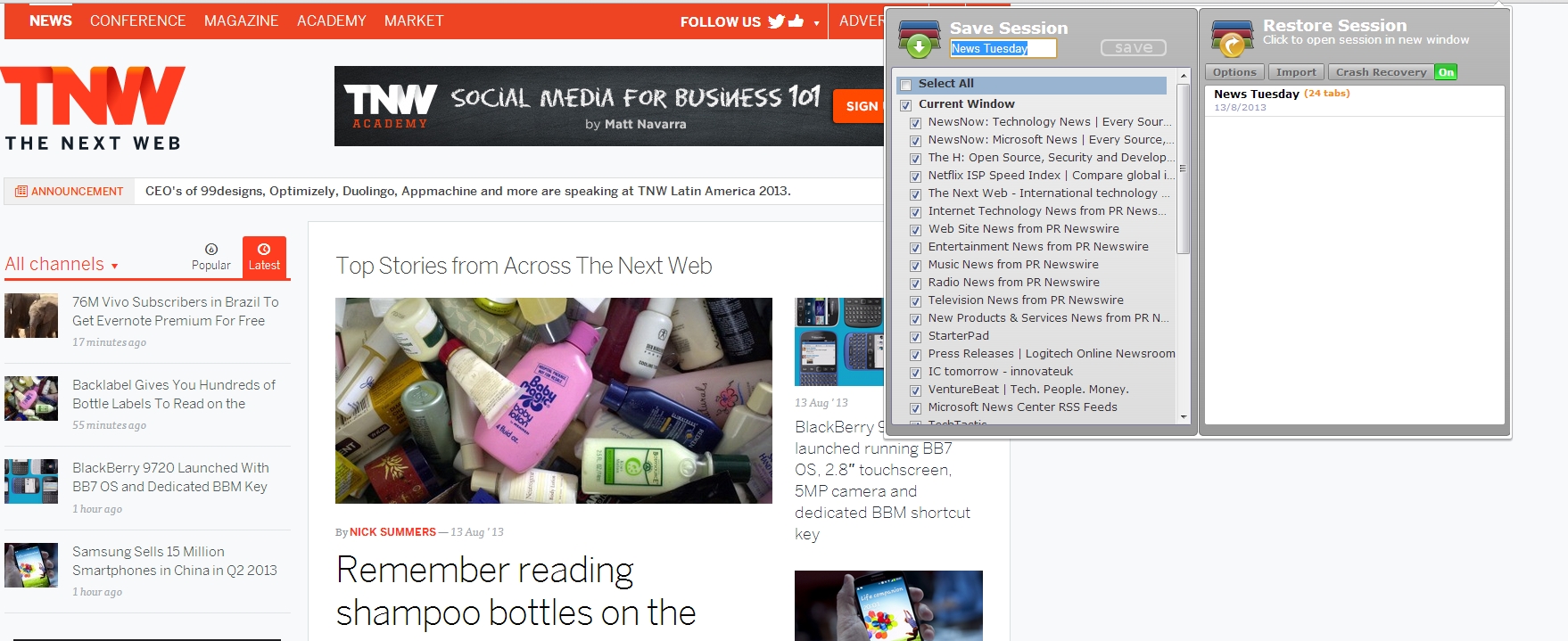1568x641 pixels.
Task: Click the save session button
Action: [1134, 47]
